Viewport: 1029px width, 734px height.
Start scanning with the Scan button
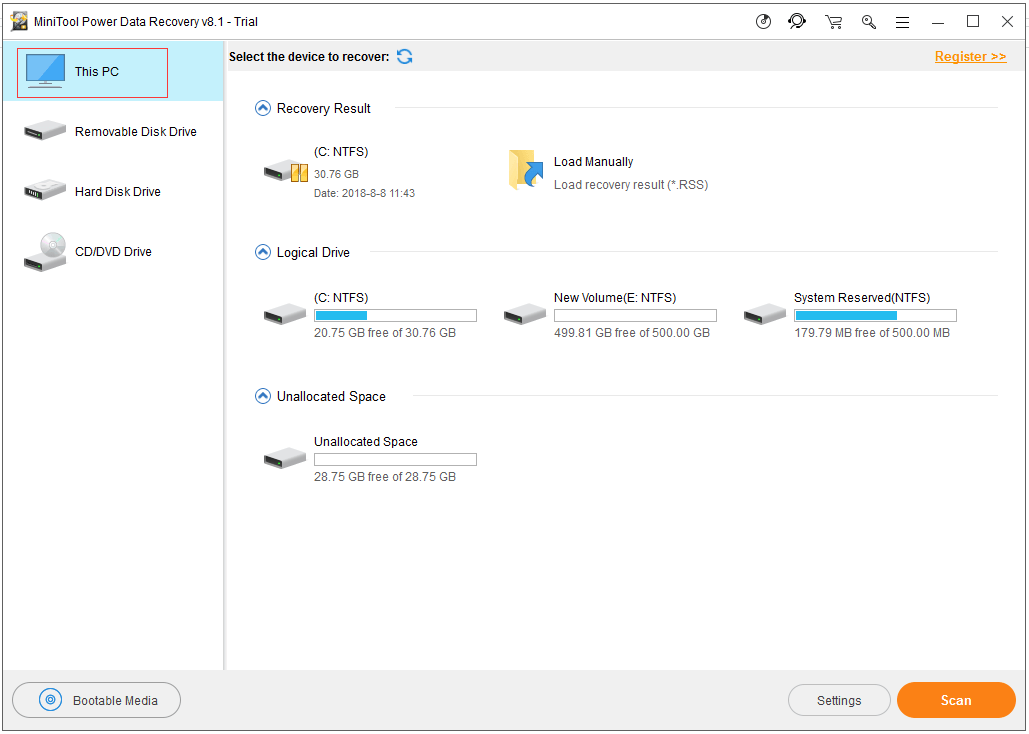coord(955,700)
